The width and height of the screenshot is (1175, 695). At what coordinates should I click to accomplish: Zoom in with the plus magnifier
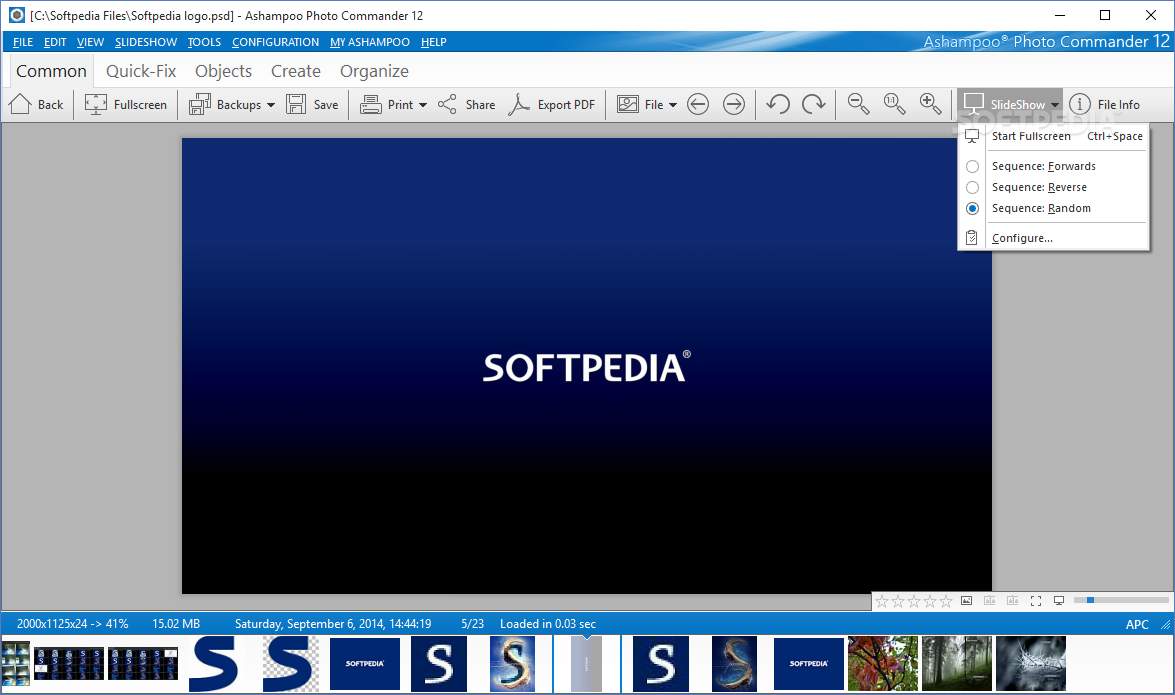pos(930,104)
